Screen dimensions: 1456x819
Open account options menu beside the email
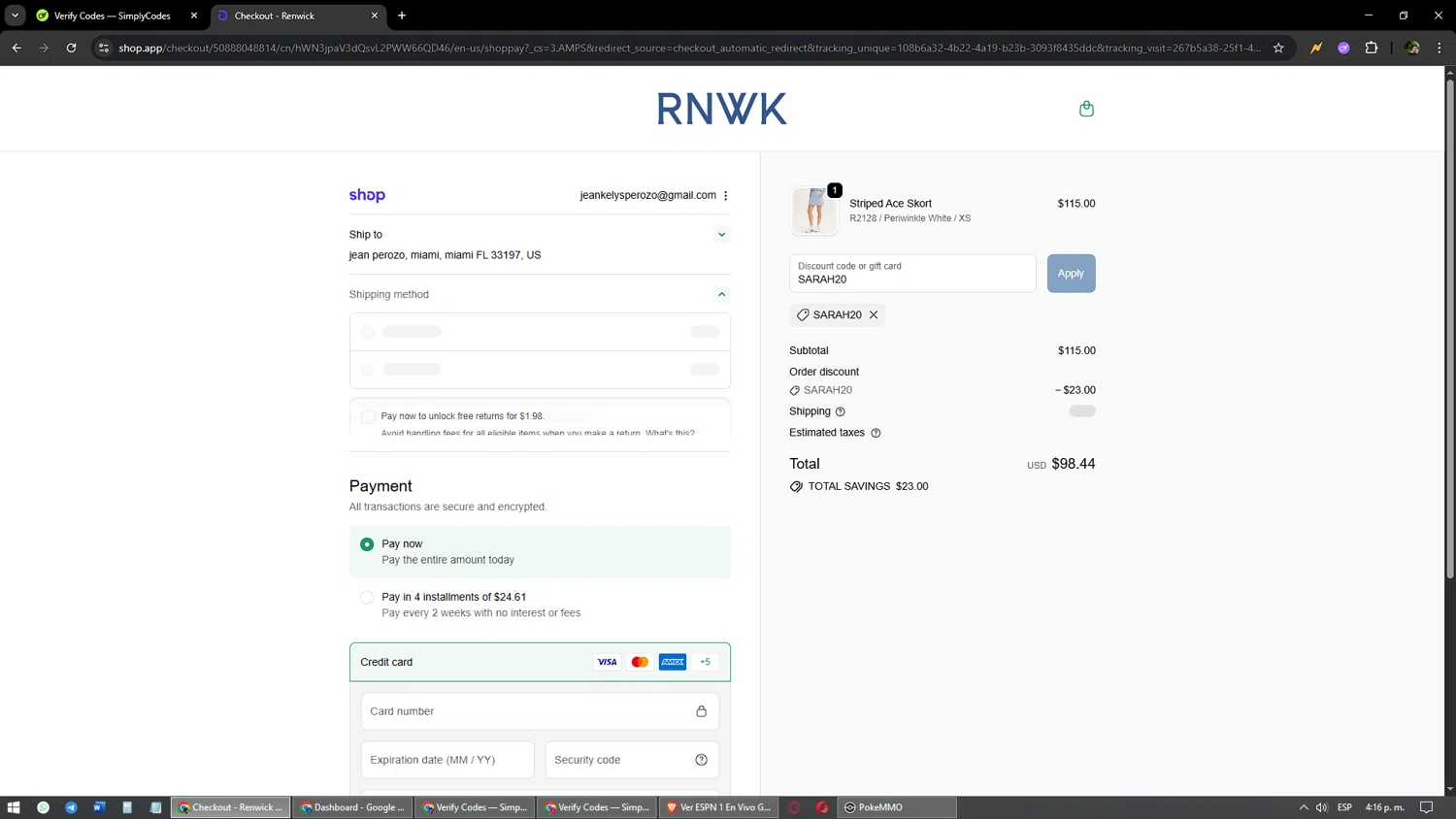click(x=725, y=195)
